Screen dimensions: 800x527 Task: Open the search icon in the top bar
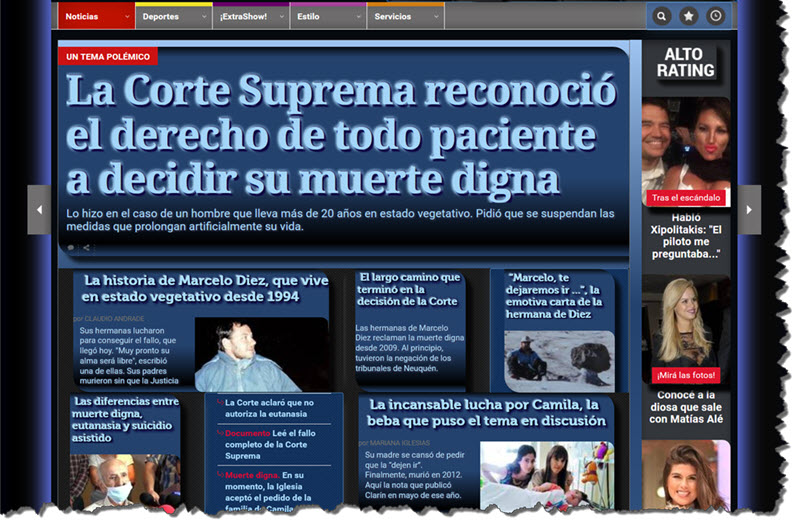[x=661, y=16]
